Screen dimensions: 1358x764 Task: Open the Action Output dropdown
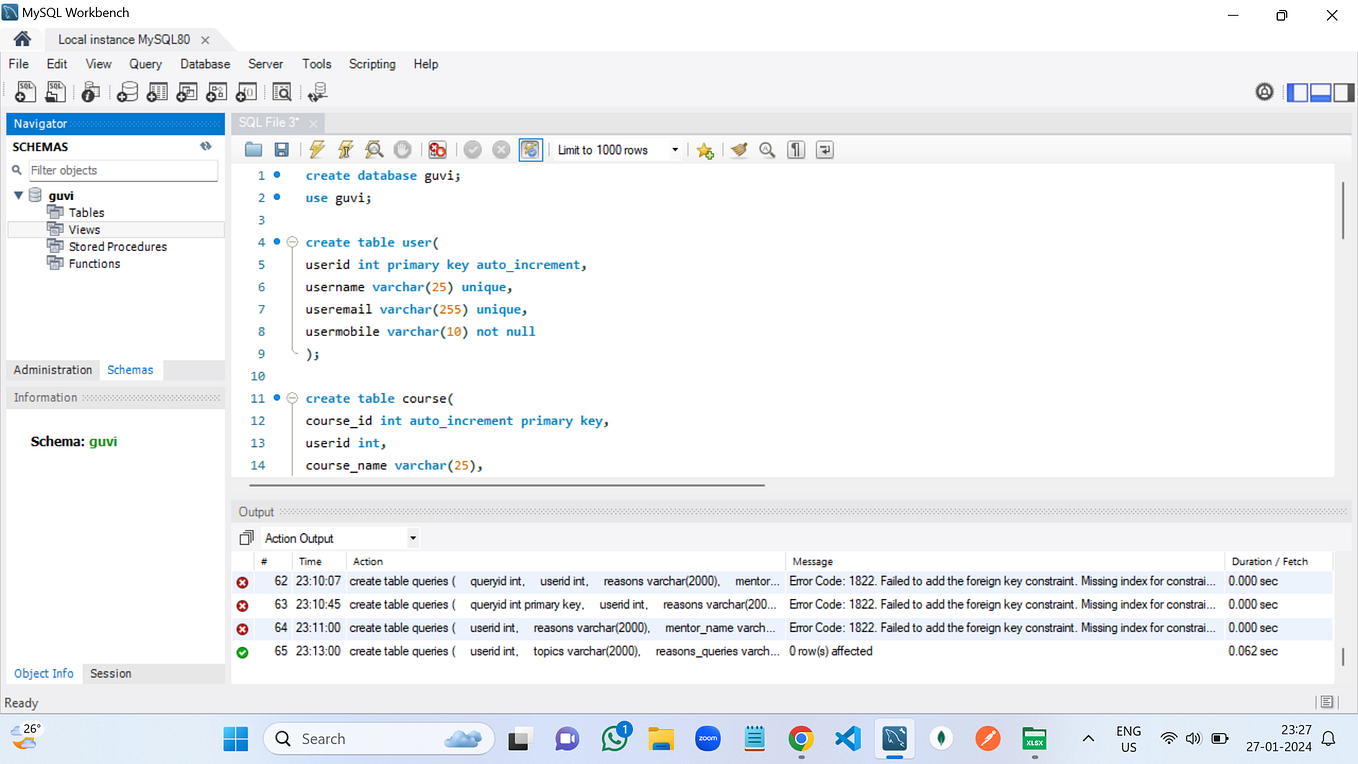[413, 538]
